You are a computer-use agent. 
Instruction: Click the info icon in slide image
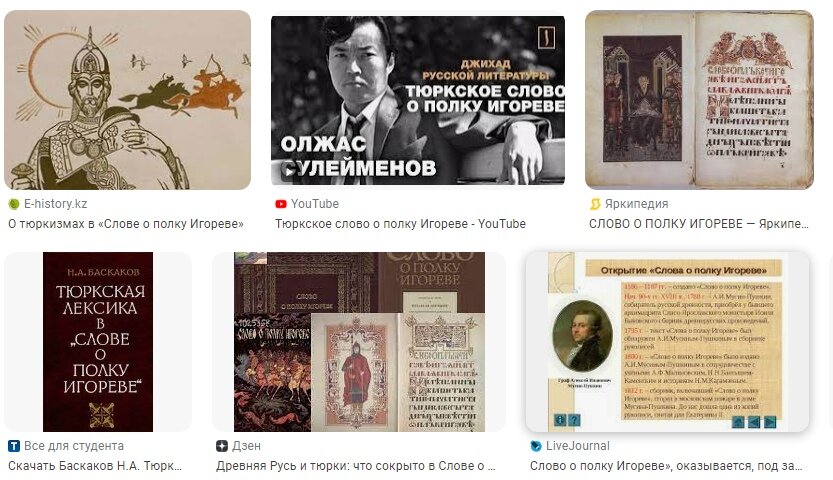tap(560, 420)
